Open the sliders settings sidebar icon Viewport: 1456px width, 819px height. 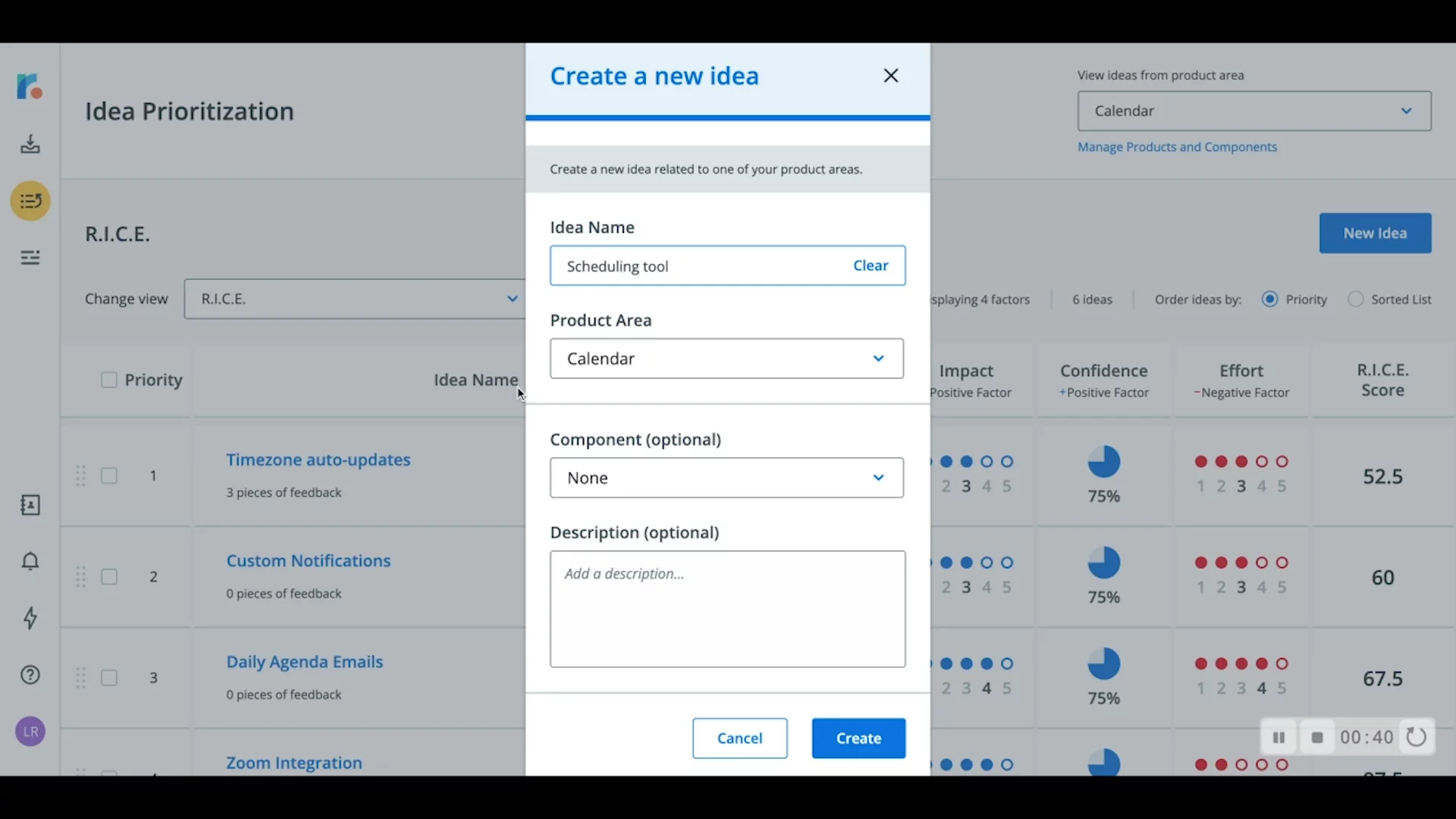tap(30, 258)
